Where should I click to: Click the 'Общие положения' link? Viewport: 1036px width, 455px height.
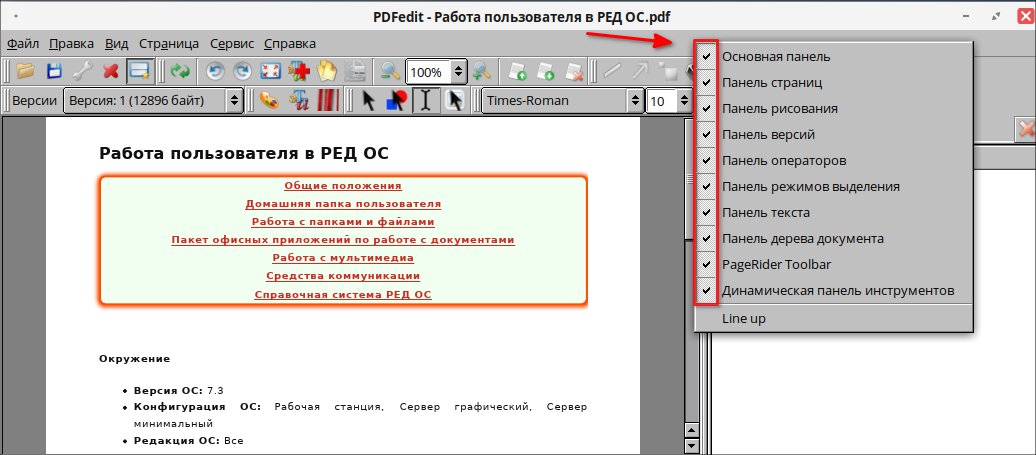(343, 186)
